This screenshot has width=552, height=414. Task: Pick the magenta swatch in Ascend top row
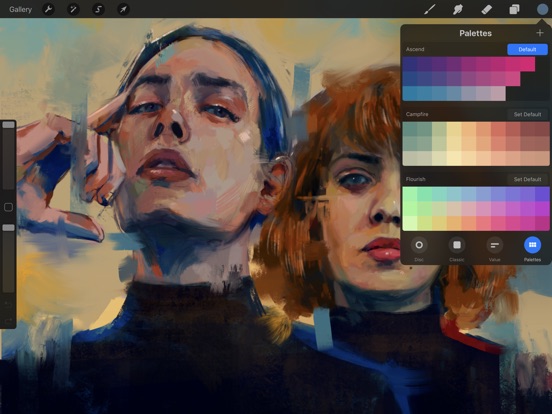click(528, 64)
